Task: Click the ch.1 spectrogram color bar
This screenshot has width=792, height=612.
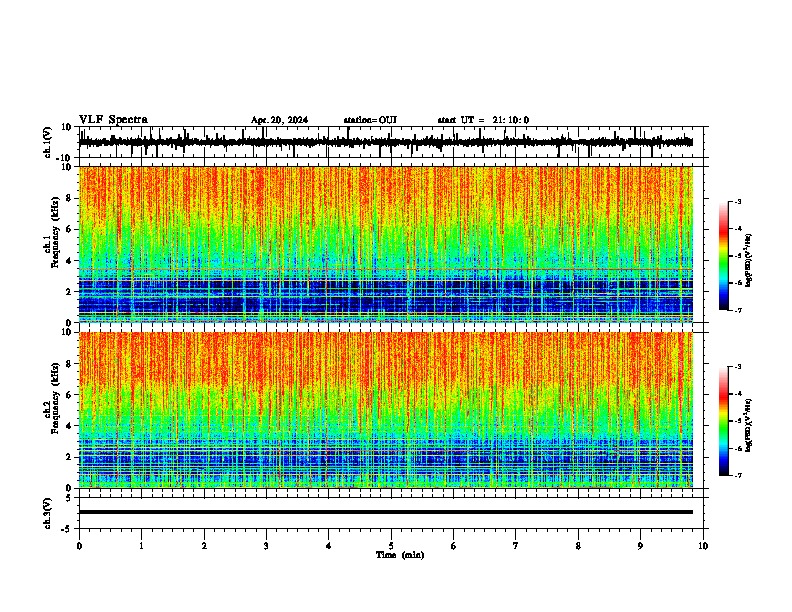Action: coord(724,256)
